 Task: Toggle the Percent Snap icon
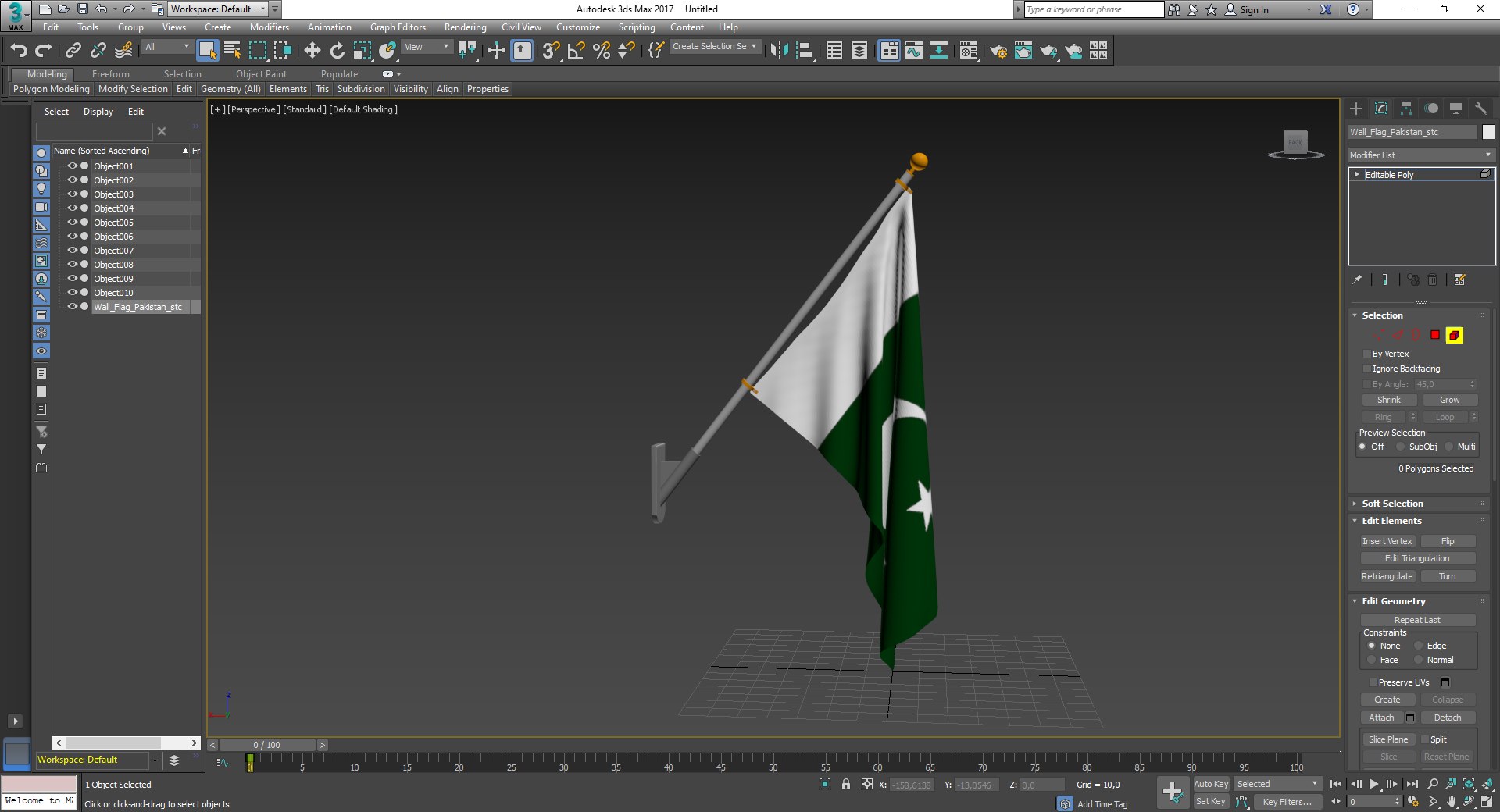601,51
